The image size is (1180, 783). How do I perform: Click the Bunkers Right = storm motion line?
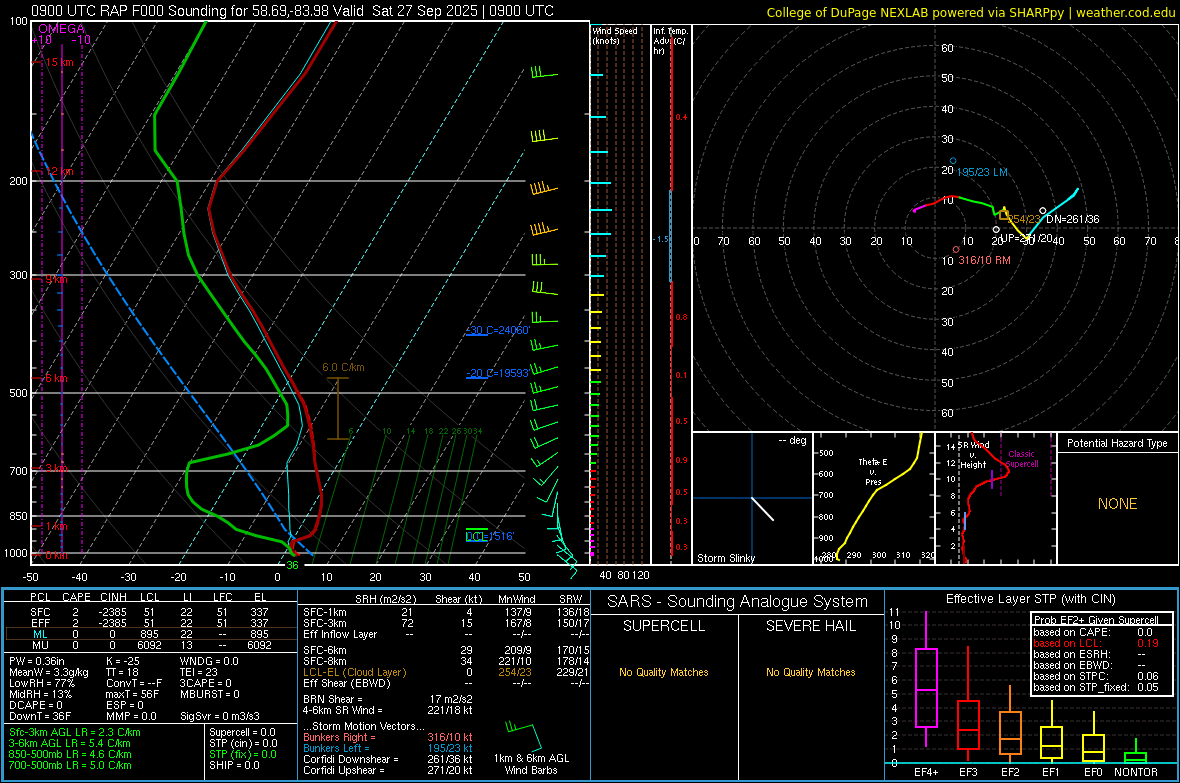coord(388,737)
